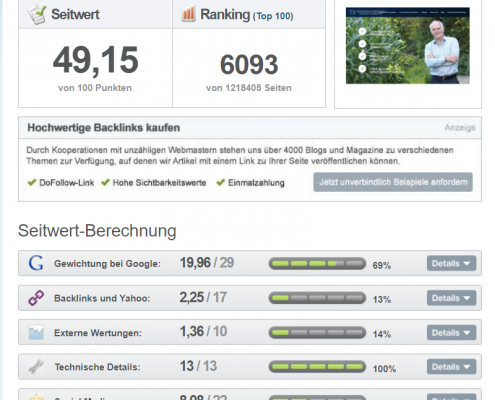This screenshot has height=400, width=495.
Task: Click Jetzt unverbindlich Beispiele anfordern button
Action: point(393,182)
